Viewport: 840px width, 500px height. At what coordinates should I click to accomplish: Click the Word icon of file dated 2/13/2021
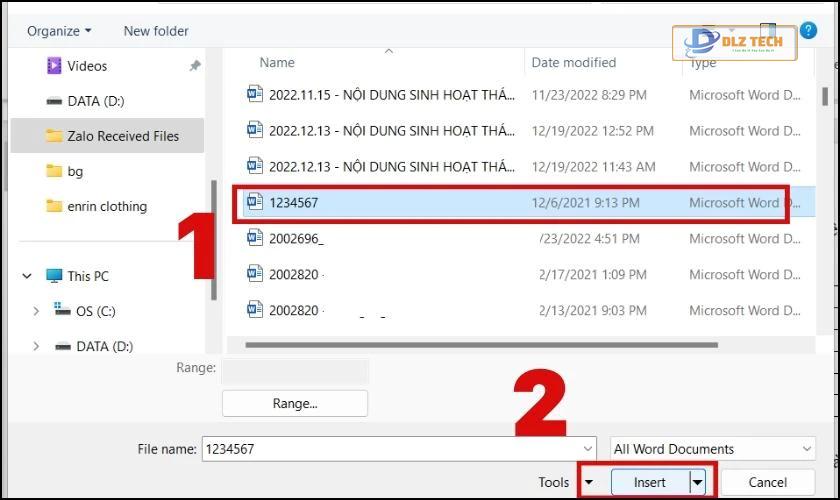[x=254, y=309]
